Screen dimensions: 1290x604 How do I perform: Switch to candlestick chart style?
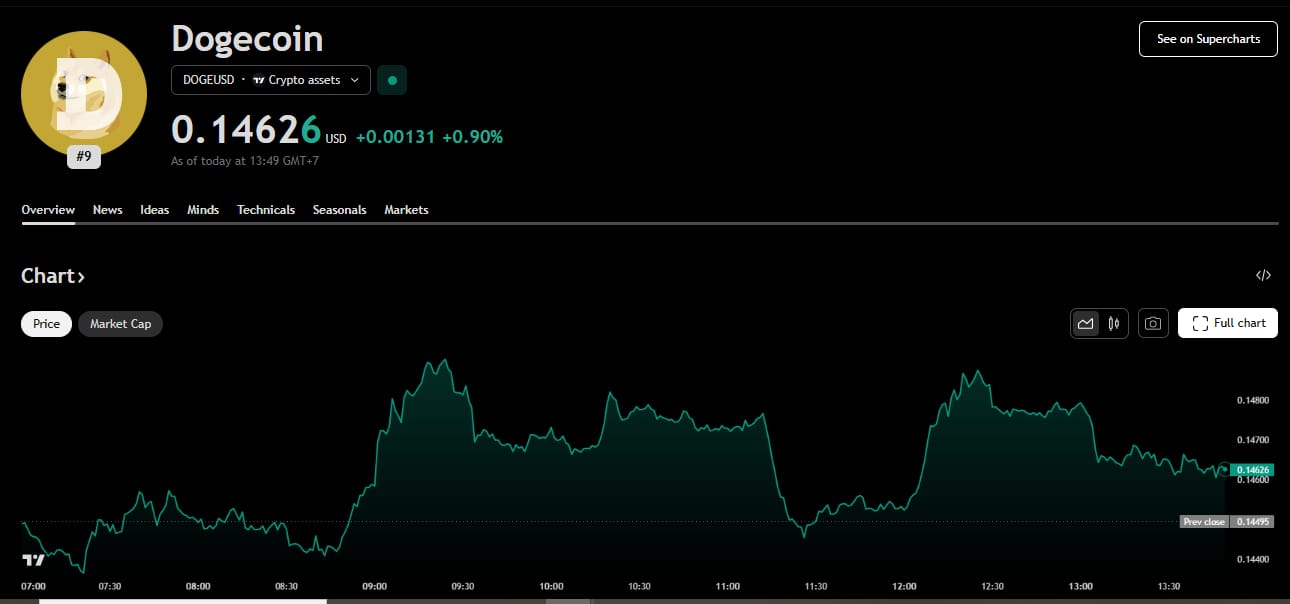1112,323
